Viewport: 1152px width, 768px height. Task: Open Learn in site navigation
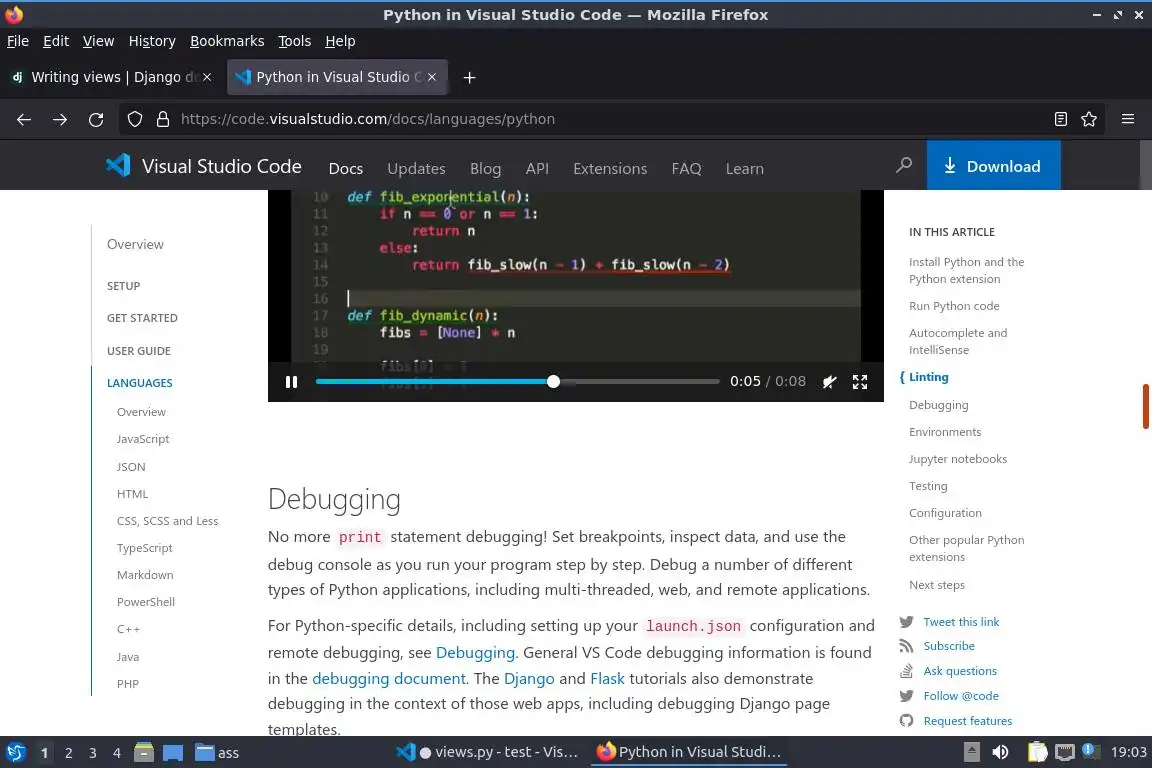(744, 168)
